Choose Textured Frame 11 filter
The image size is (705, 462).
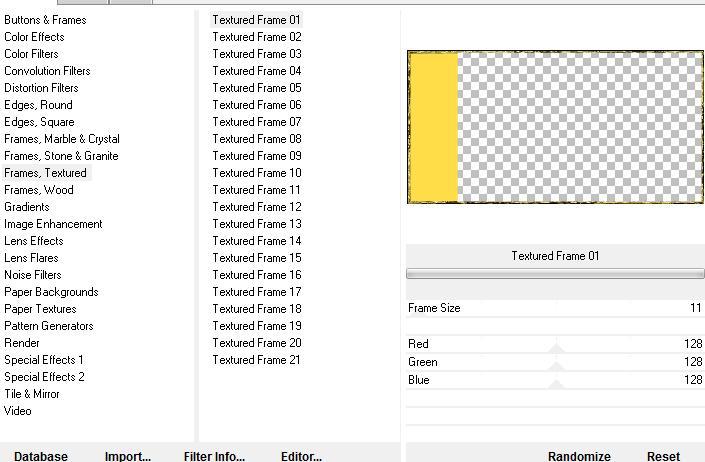click(256, 190)
